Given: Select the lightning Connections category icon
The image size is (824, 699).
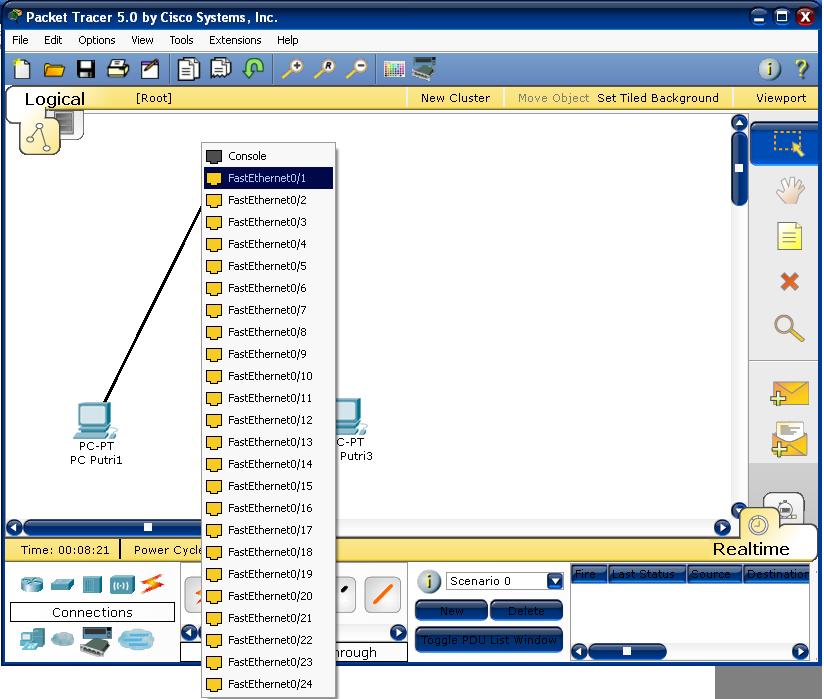Looking at the screenshot, I should (152, 583).
